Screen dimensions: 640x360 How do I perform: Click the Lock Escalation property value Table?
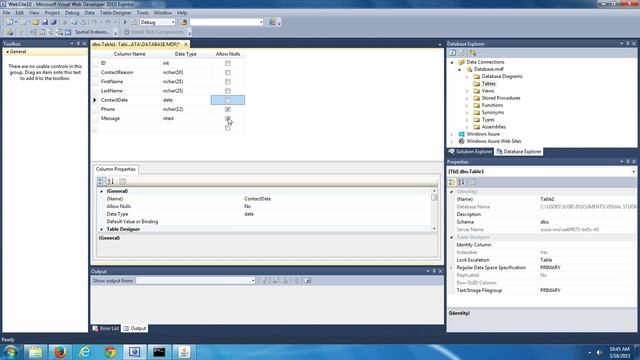546,260
